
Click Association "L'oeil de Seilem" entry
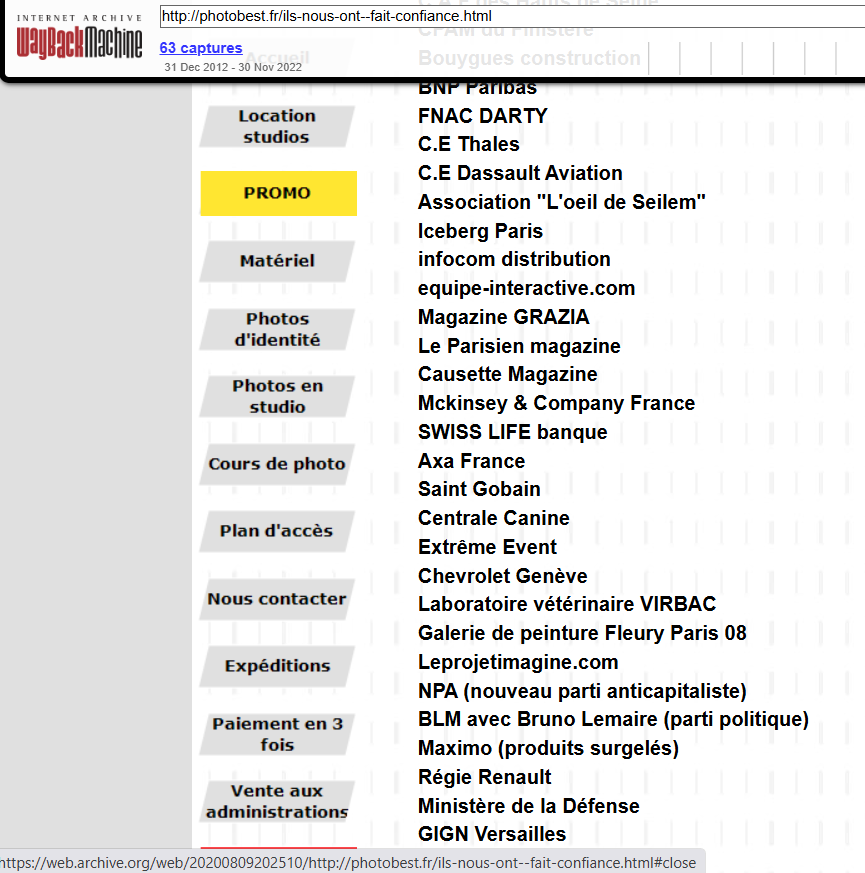click(x=562, y=202)
